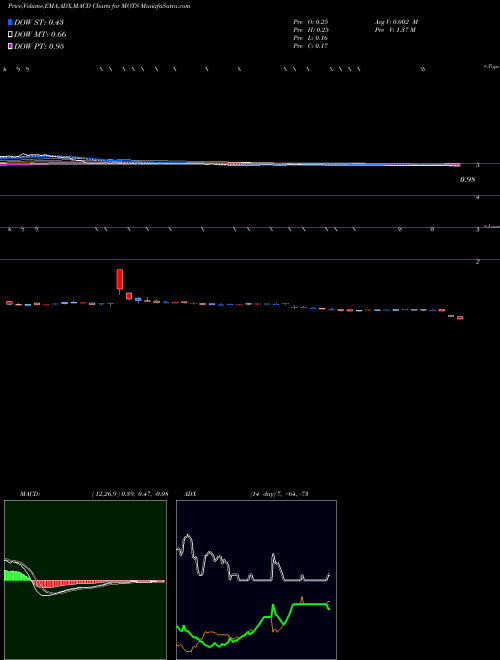Click the 0.98 price label
Screen dimensions: 500x660
pos(468,180)
